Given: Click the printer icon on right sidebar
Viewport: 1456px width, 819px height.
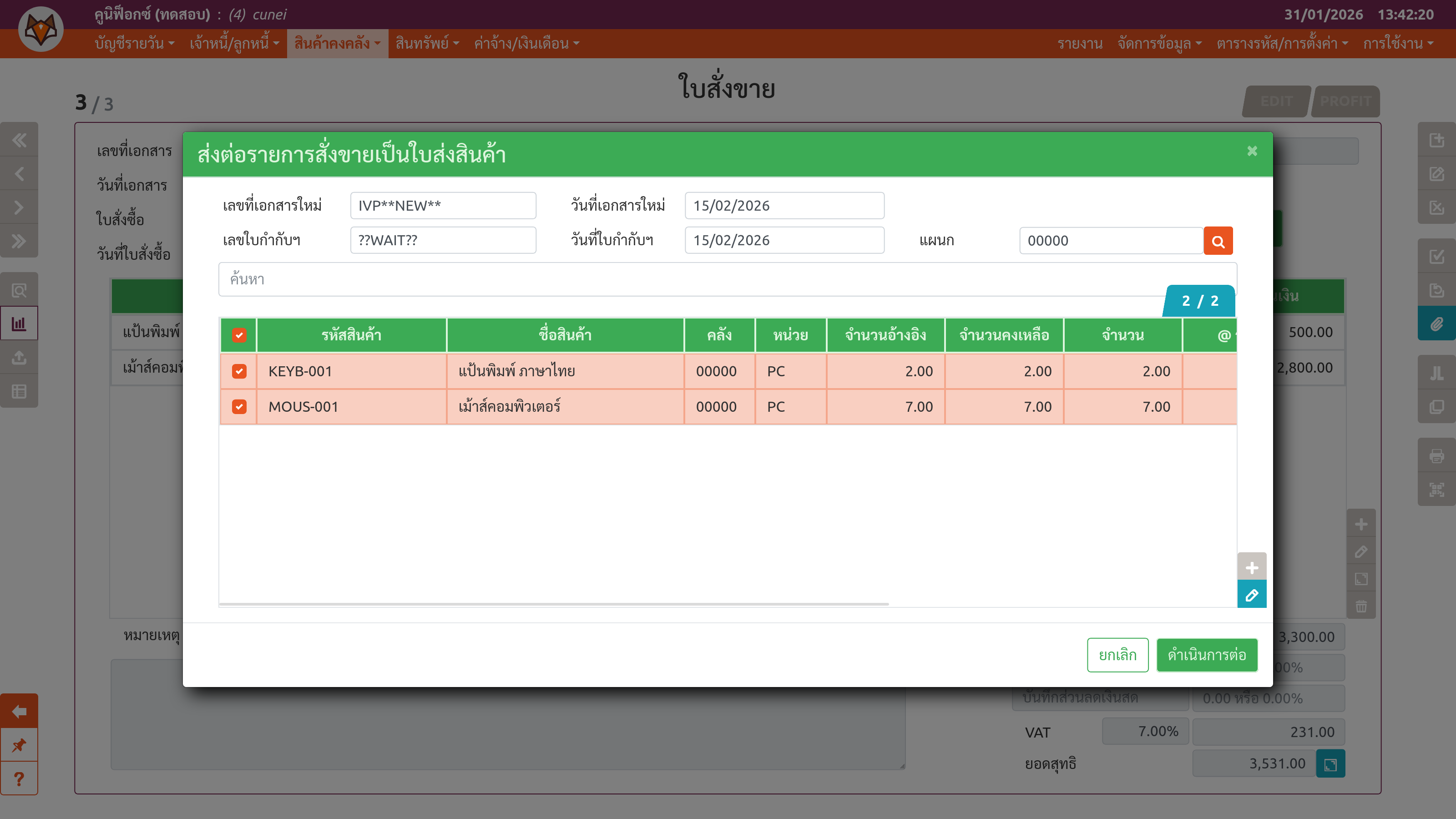Looking at the screenshot, I should pos(1436,455).
